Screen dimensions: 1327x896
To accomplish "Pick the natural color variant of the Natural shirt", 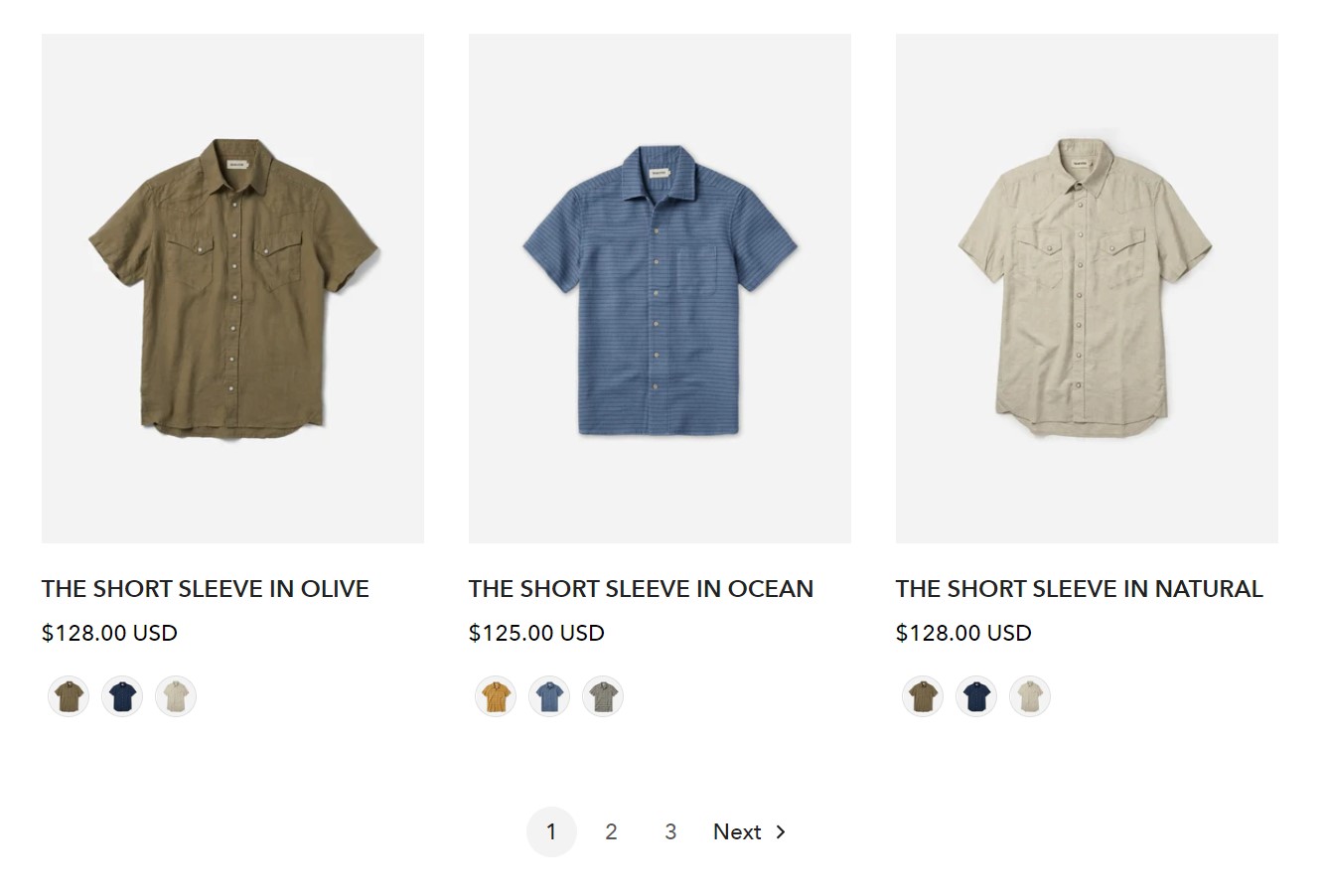I will (1029, 696).
